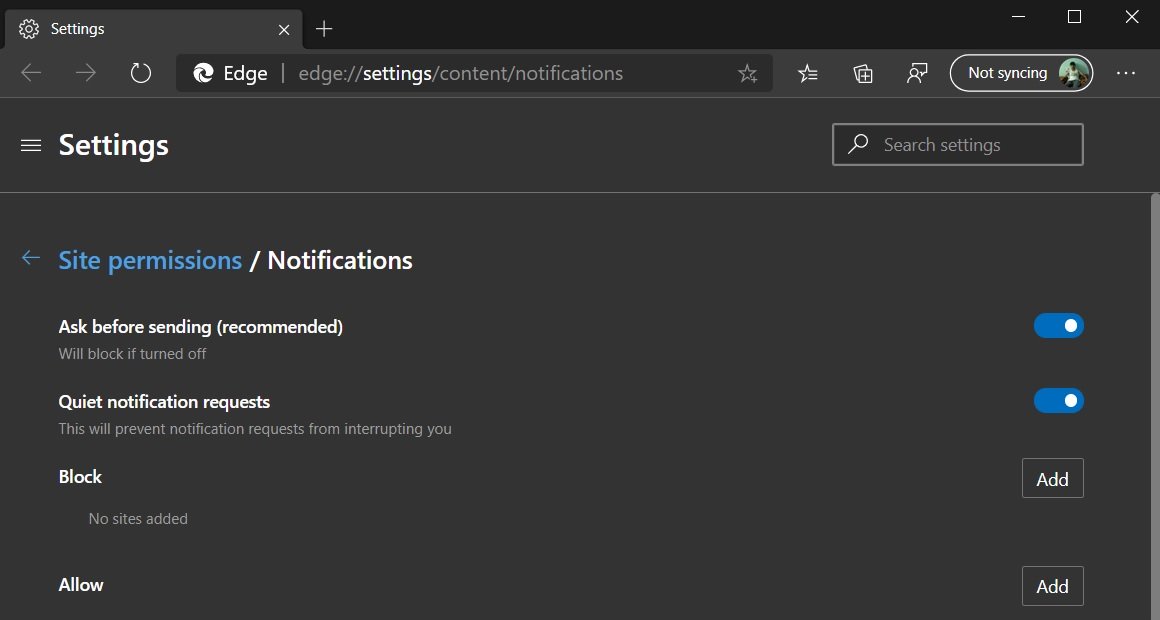Click the address bar URL

tap(460, 73)
